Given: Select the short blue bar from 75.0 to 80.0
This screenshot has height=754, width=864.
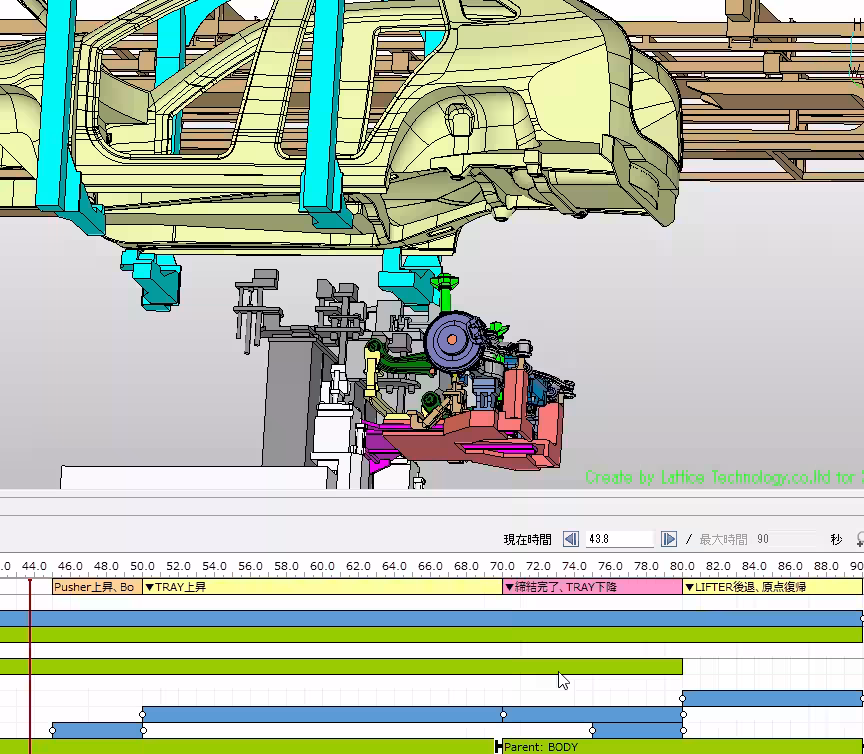Looking at the screenshot, I should click(x=636, y=730).
